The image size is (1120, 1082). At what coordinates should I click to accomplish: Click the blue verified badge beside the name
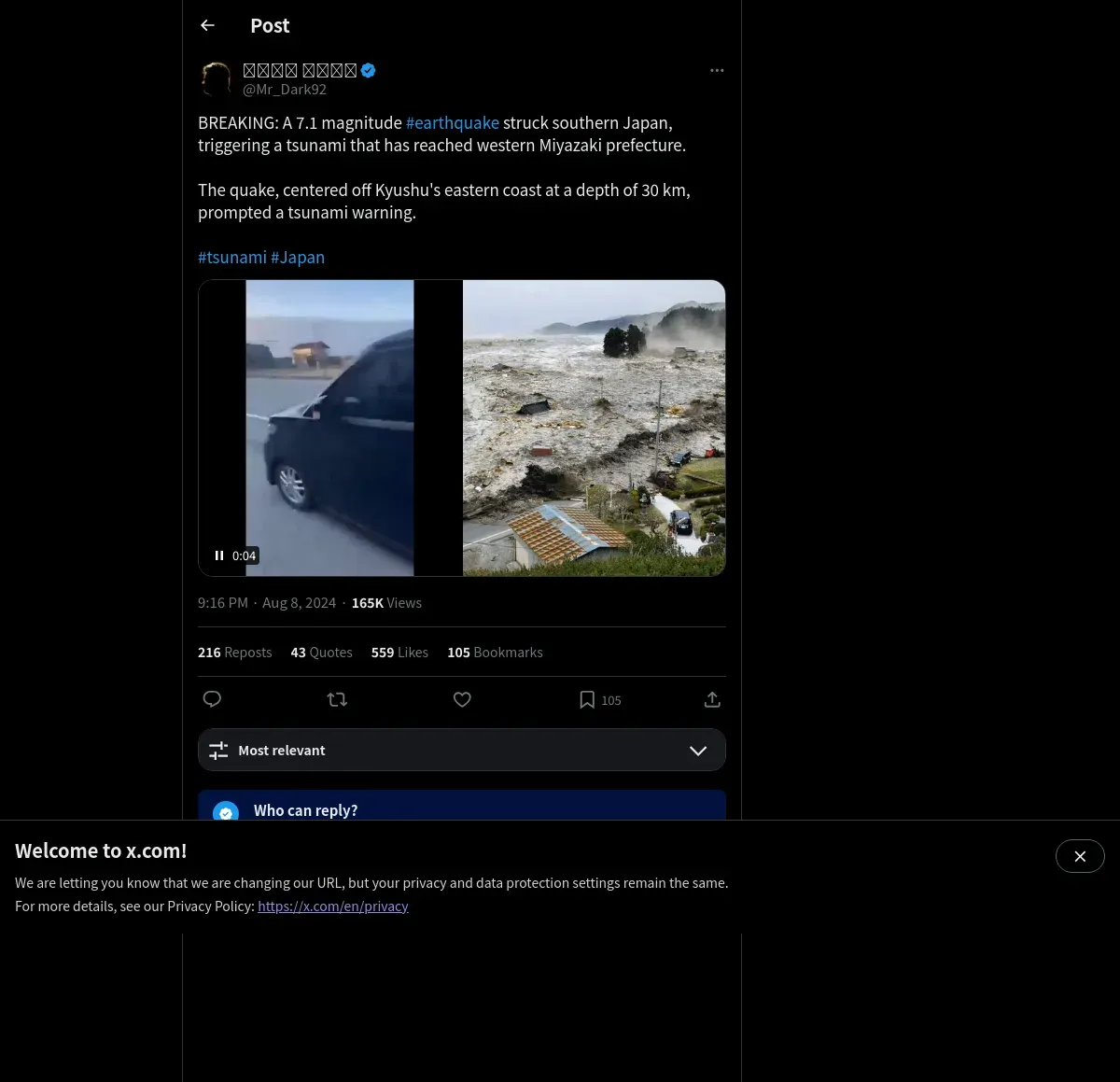tap(369, 70)
